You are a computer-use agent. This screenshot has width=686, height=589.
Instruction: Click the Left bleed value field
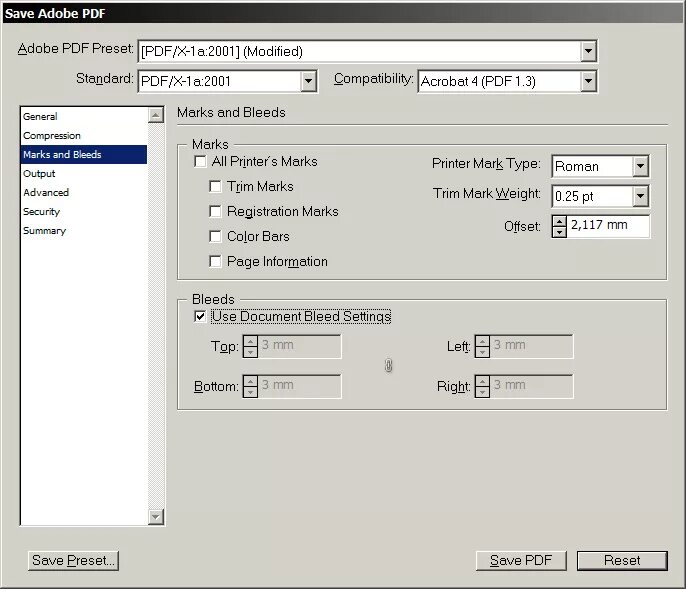pos(531,347)
